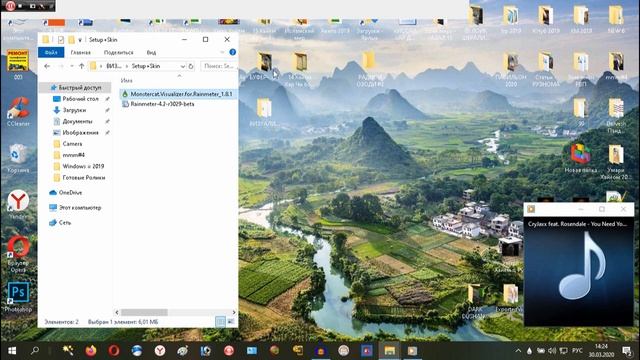This screenshot has height=360, width=640.
Task: Click the right arrow of Explorer horizontal scrollbar
Action: [x=234, y=312]
